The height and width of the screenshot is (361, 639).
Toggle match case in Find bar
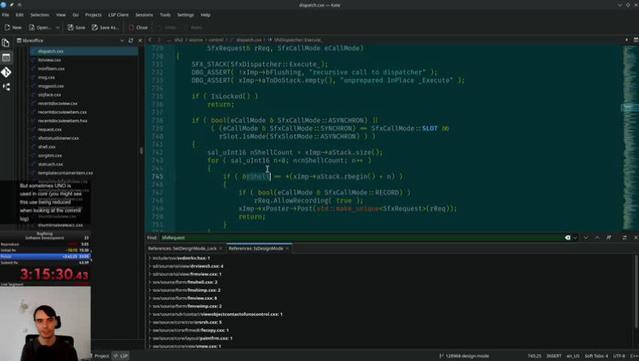tap(609, 238)
